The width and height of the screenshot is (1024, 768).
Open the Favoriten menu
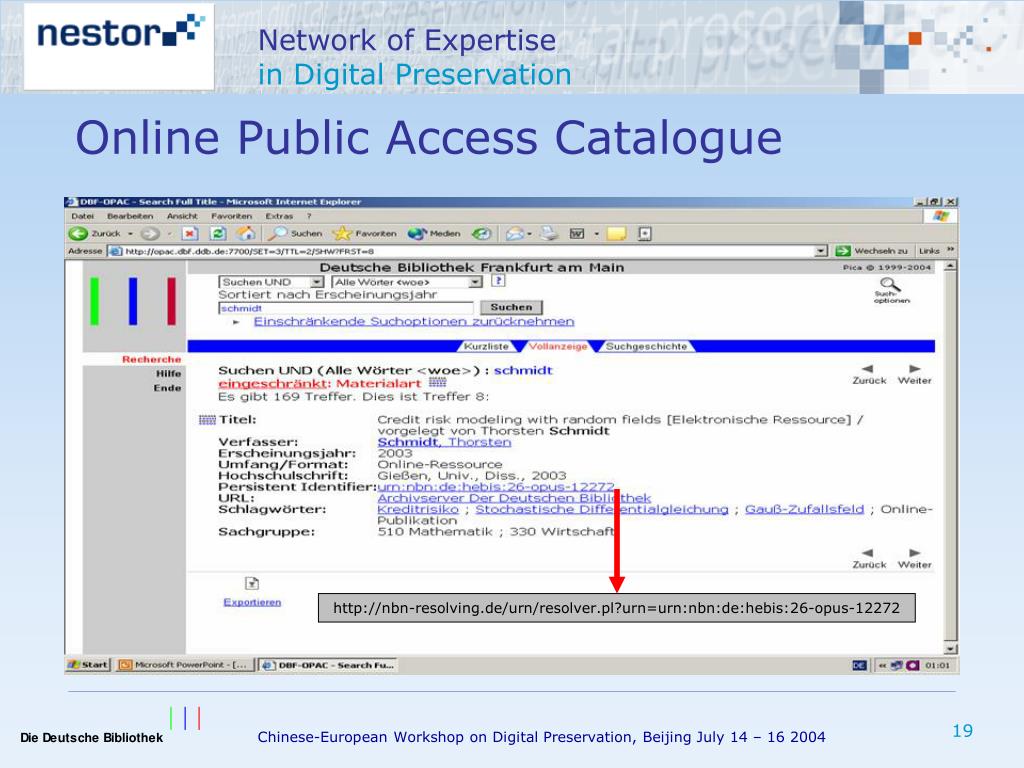(x=231, y=216)
